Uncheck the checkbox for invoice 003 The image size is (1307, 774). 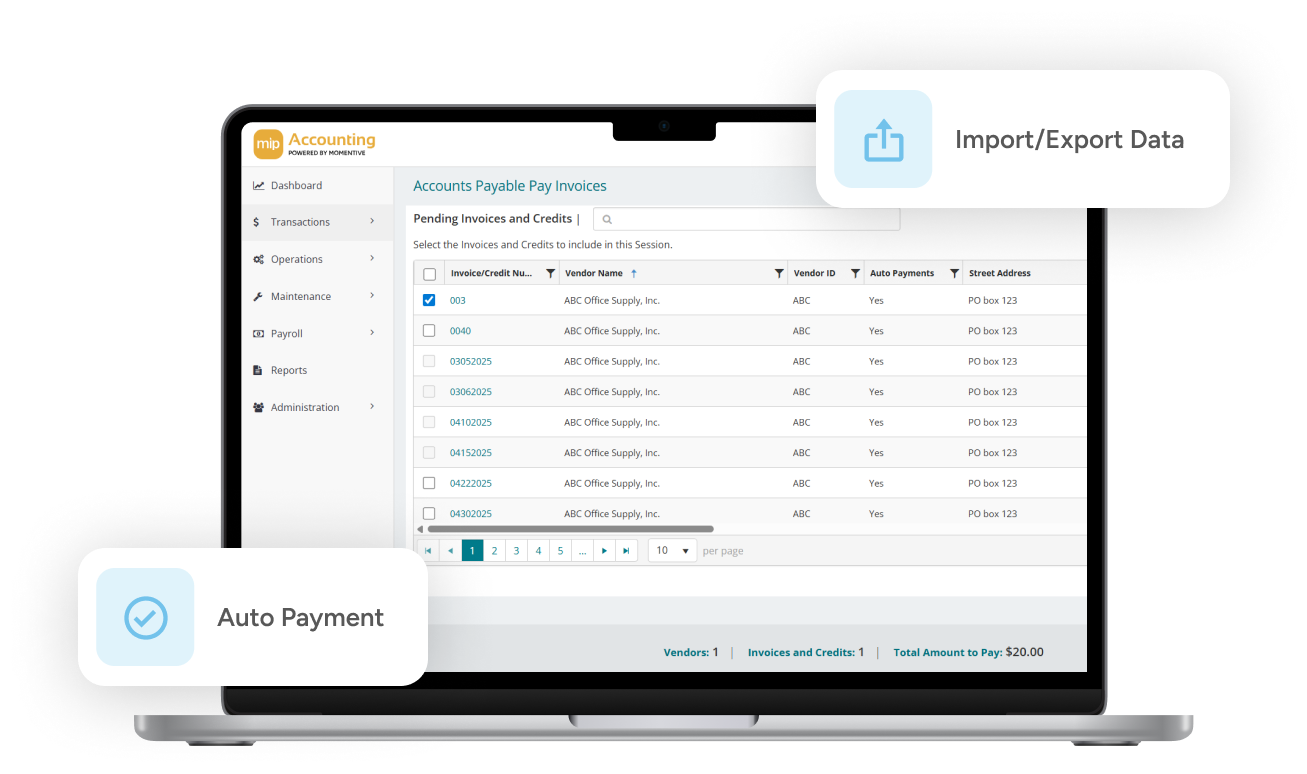[x=429, y=300]
